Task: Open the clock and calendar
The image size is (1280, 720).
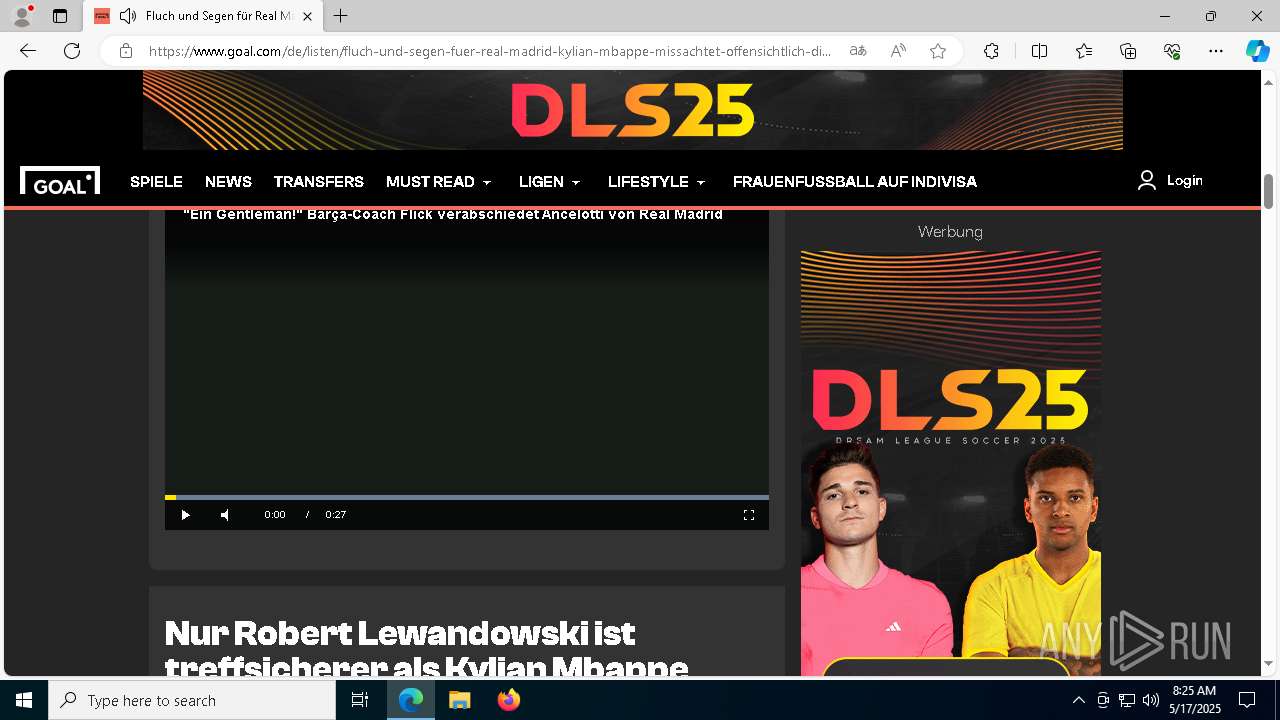Action: point(1195,700)
